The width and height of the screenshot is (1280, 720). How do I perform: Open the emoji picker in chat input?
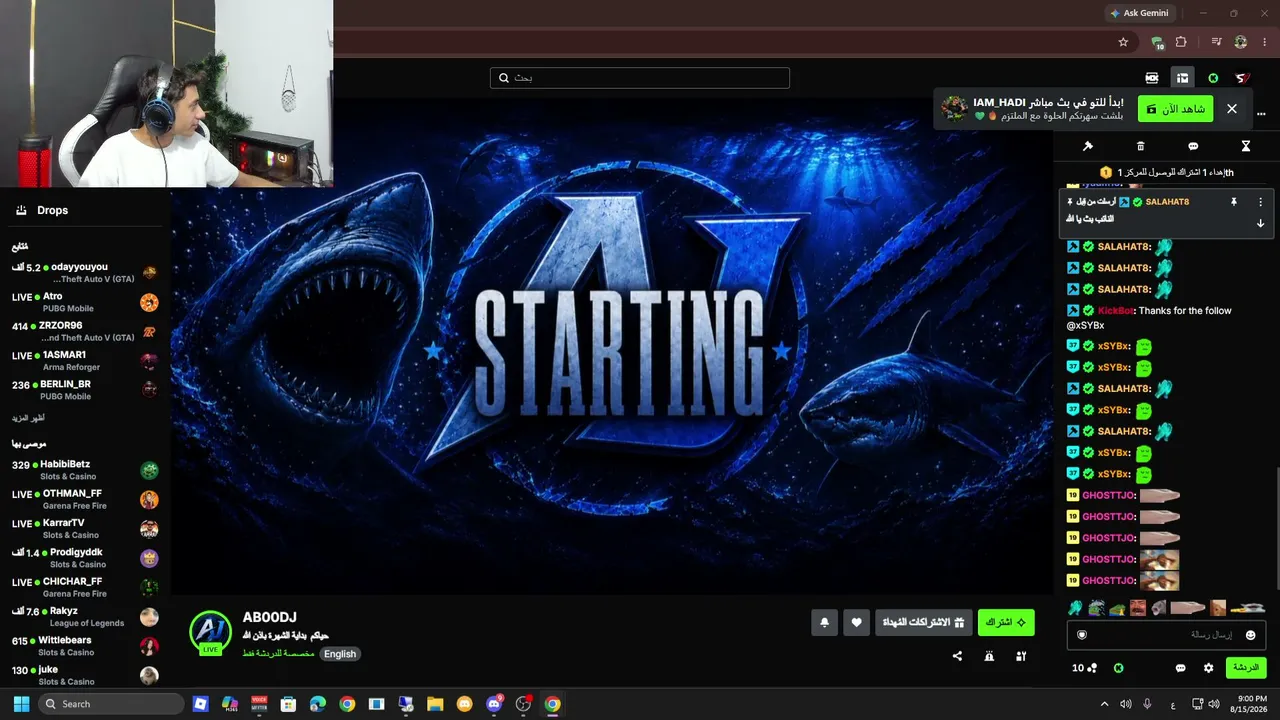click(x=1250, y=635)
